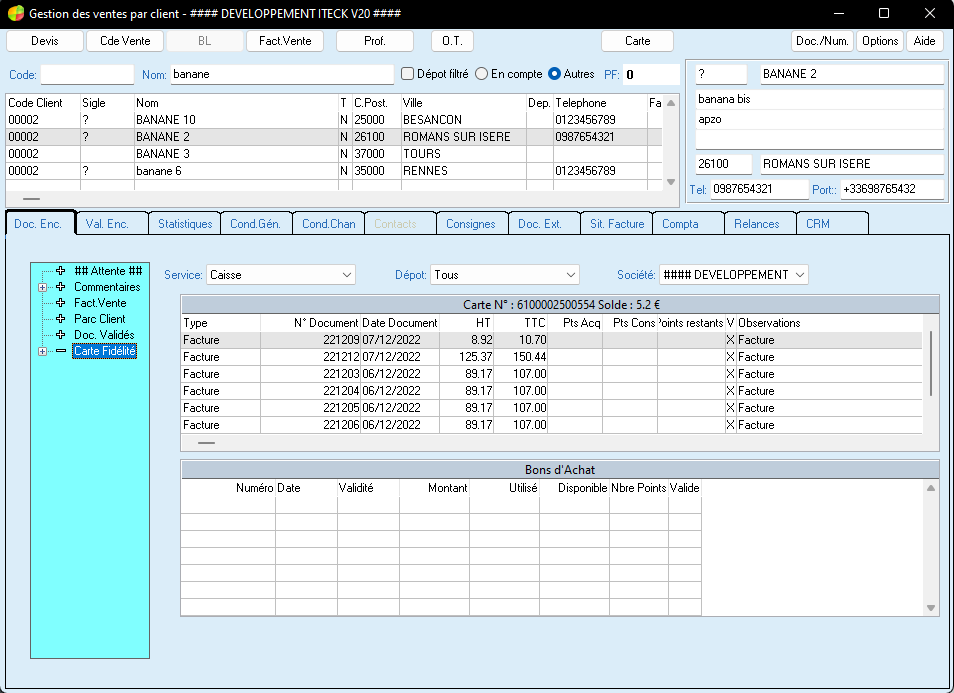The image size is (954, 693).
Task: Click the plus icon beside ## Attente ##
Action: pos(60,271)
